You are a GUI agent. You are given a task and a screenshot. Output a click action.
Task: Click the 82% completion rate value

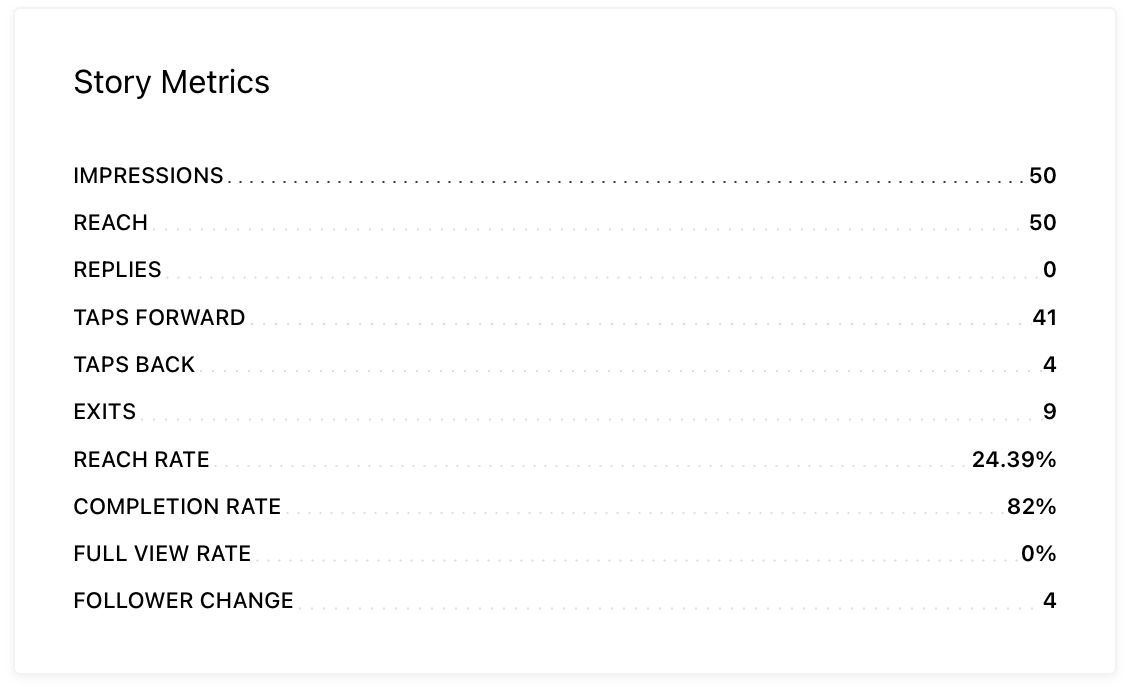pyautogui.click(x=1032, y=507)
